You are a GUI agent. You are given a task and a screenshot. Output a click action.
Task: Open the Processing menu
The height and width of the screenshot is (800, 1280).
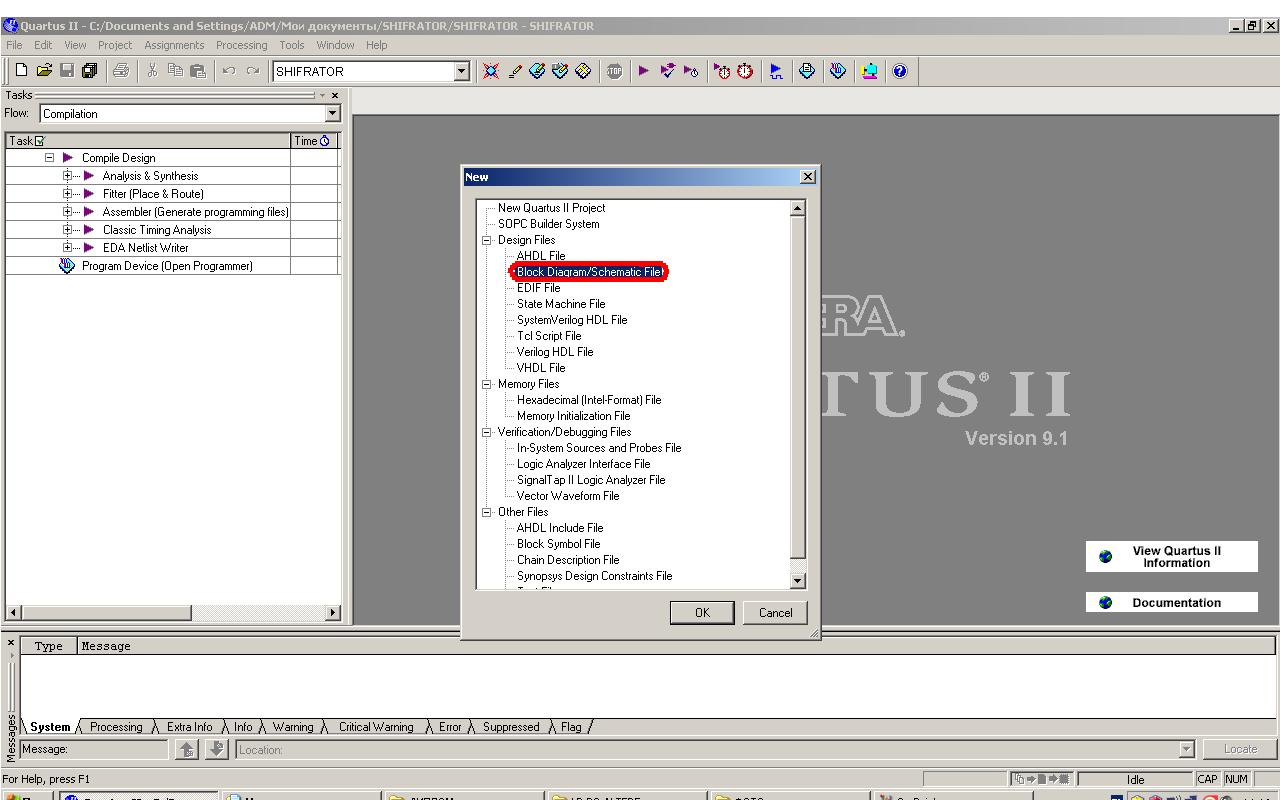[241, 45]
